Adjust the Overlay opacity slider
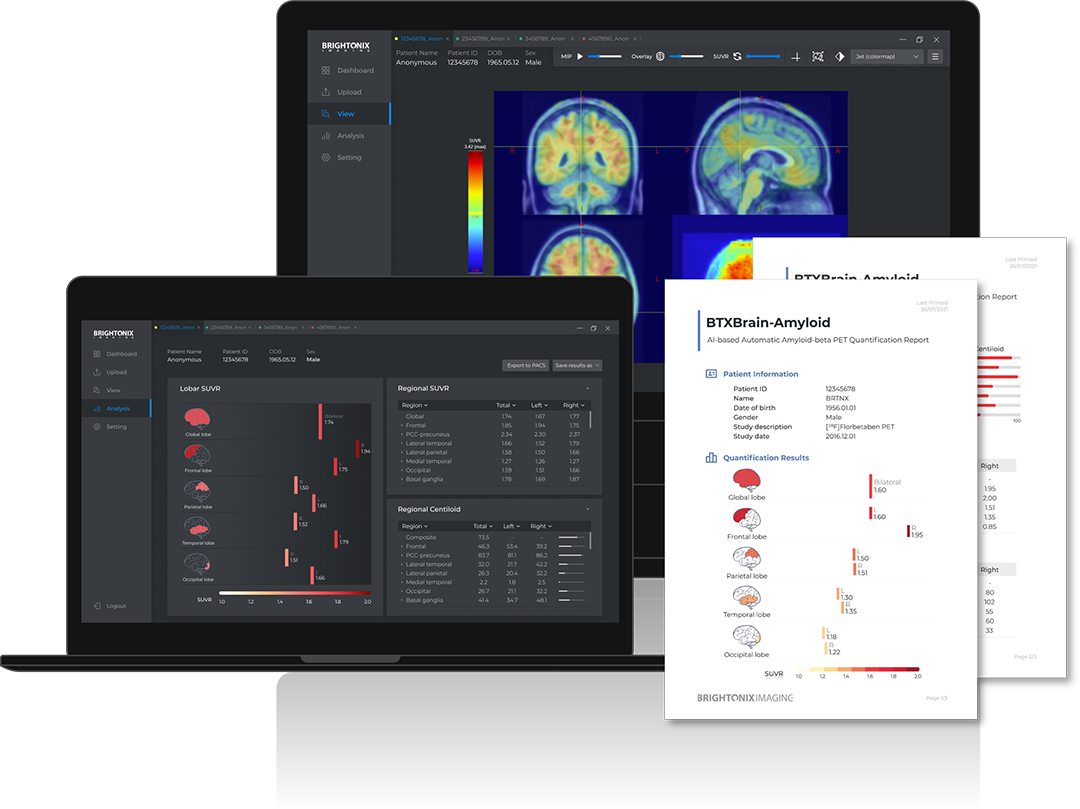 pyautogui.click(x=686, y=56)
